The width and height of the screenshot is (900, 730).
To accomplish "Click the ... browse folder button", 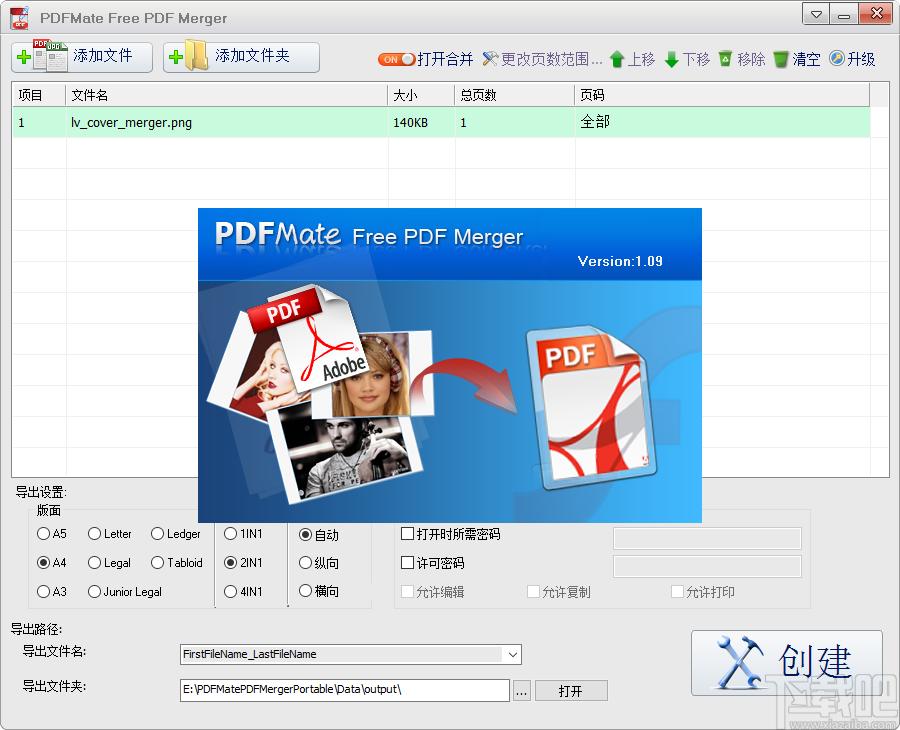I will [x=521, y=691].
